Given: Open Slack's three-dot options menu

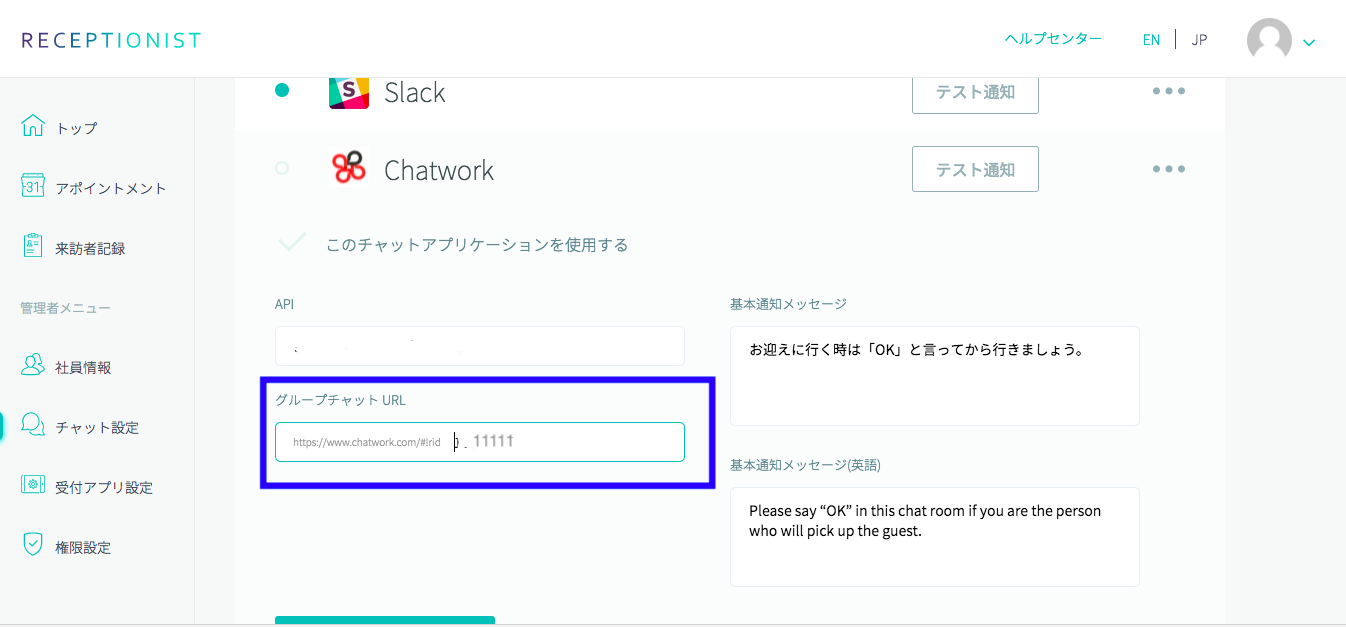Looking at the screenshot, I should coord(1168,91).
